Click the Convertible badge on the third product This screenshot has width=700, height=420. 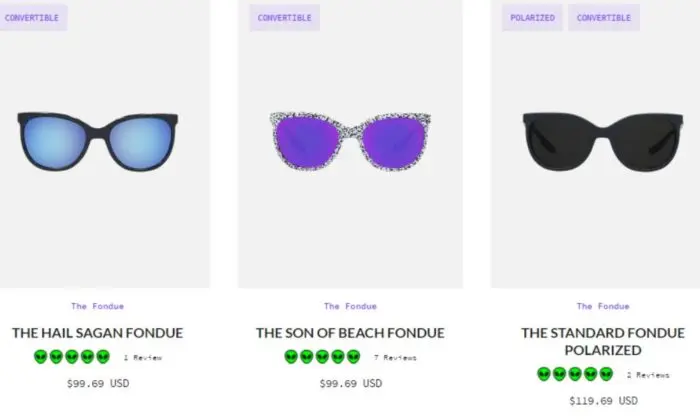tap(603, 18)
